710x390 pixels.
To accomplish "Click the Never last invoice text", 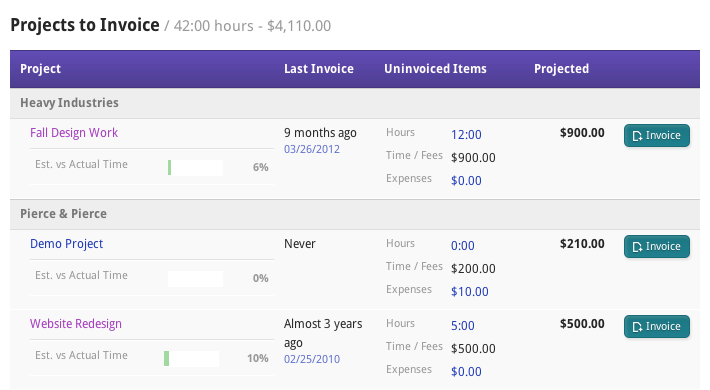I will tap(300, 244).
